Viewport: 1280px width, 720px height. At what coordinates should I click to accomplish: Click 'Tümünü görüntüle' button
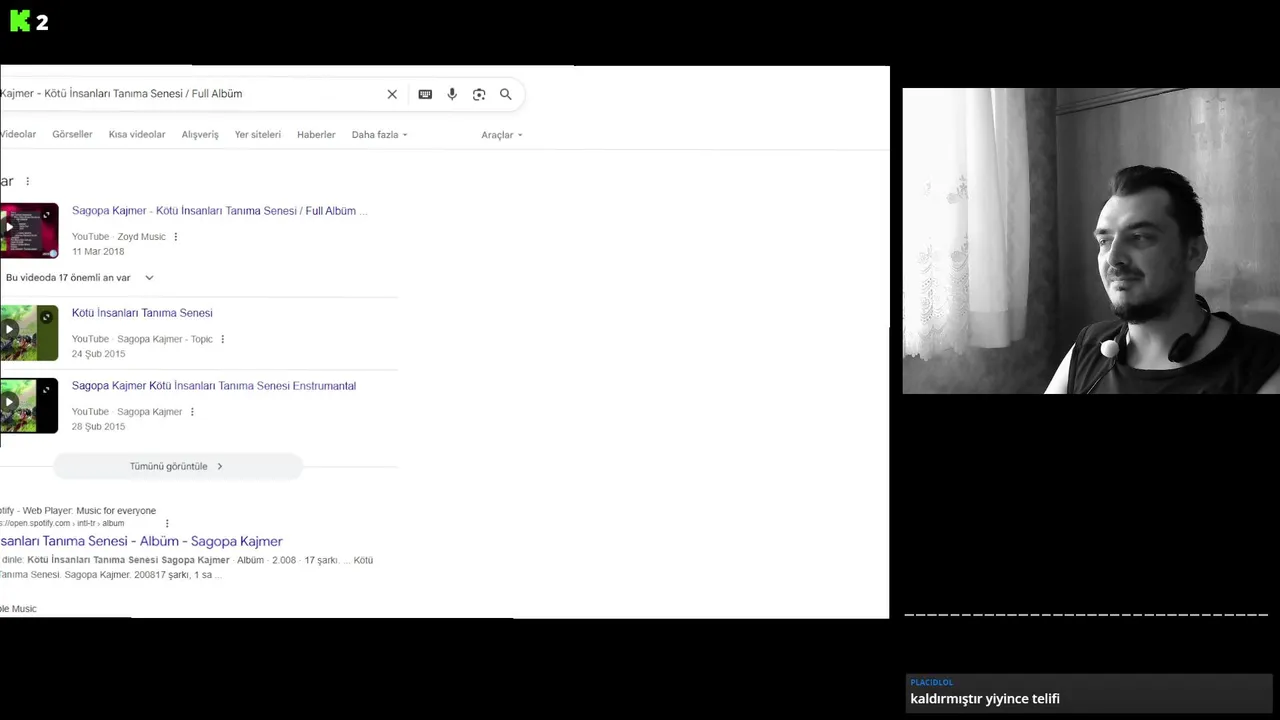177,466
